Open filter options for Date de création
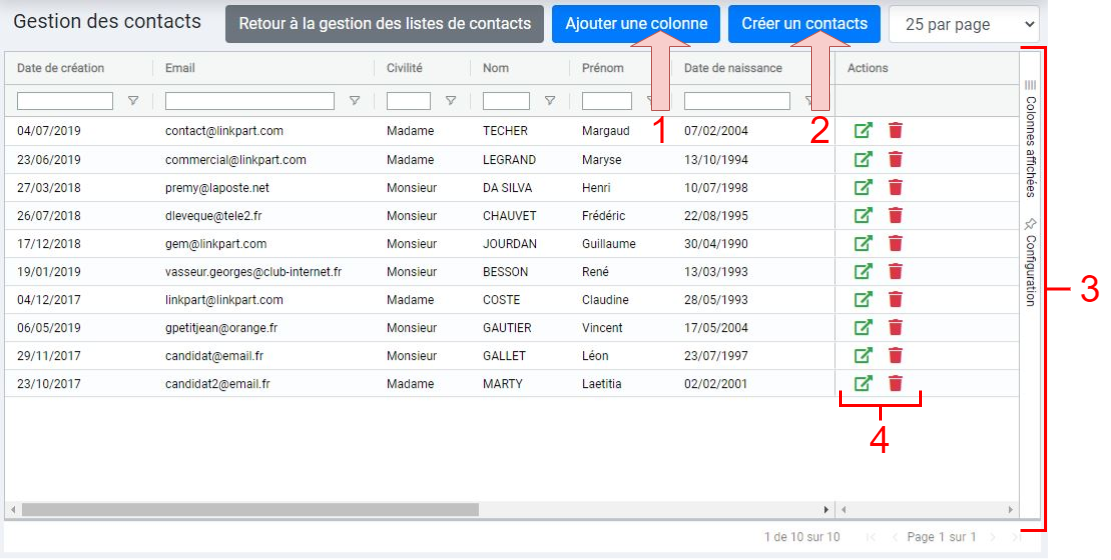 tap(132, 101)
